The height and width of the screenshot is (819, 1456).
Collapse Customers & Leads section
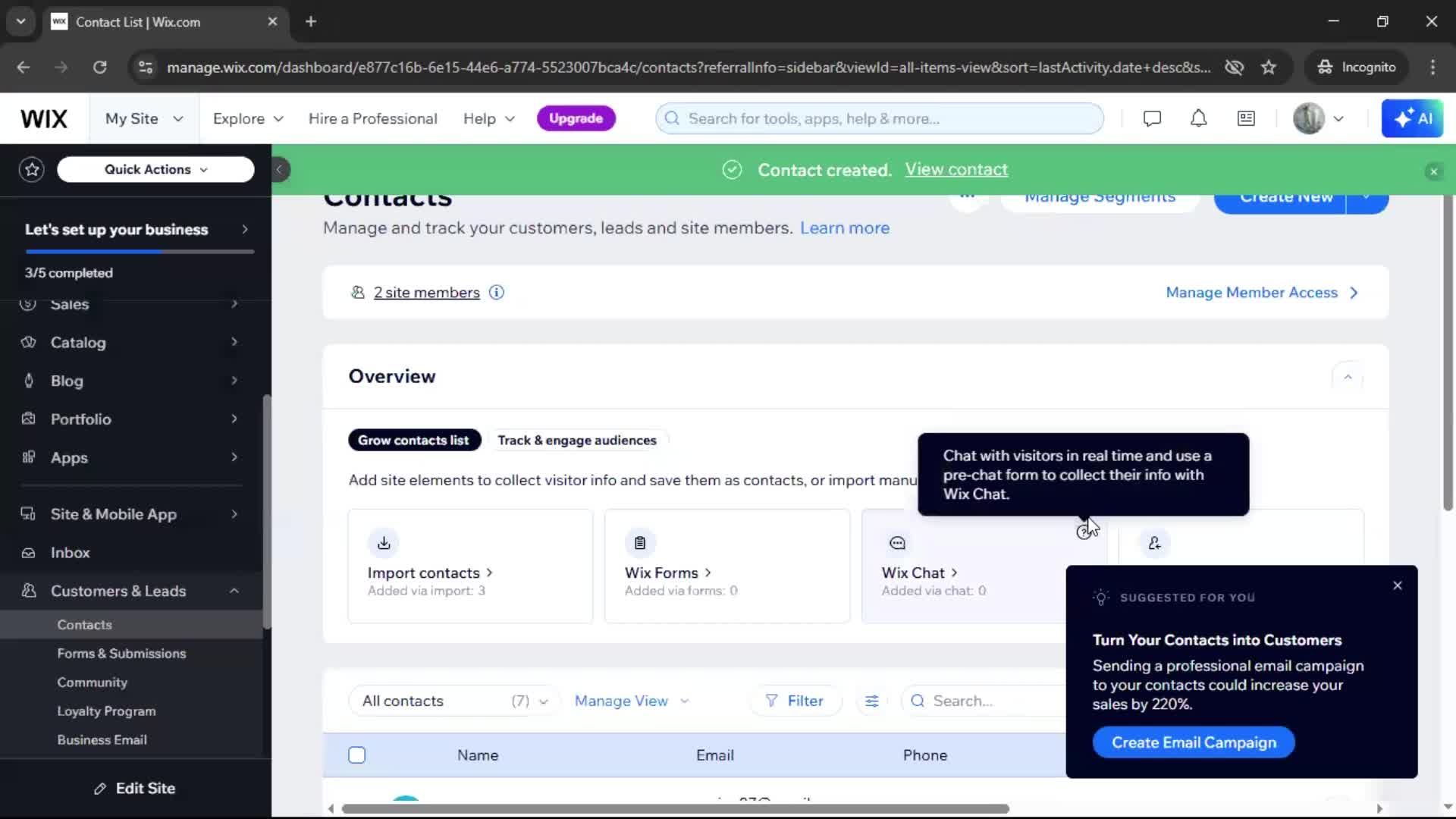[x=130, y=591]
